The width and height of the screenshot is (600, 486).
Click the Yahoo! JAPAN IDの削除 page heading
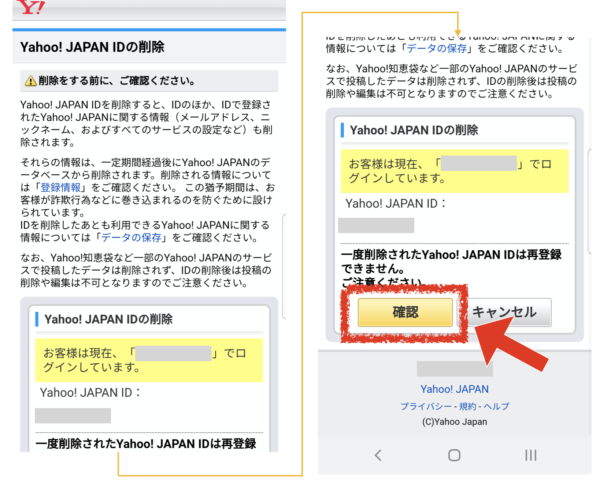pyautogui.click(x=92, y=47)
